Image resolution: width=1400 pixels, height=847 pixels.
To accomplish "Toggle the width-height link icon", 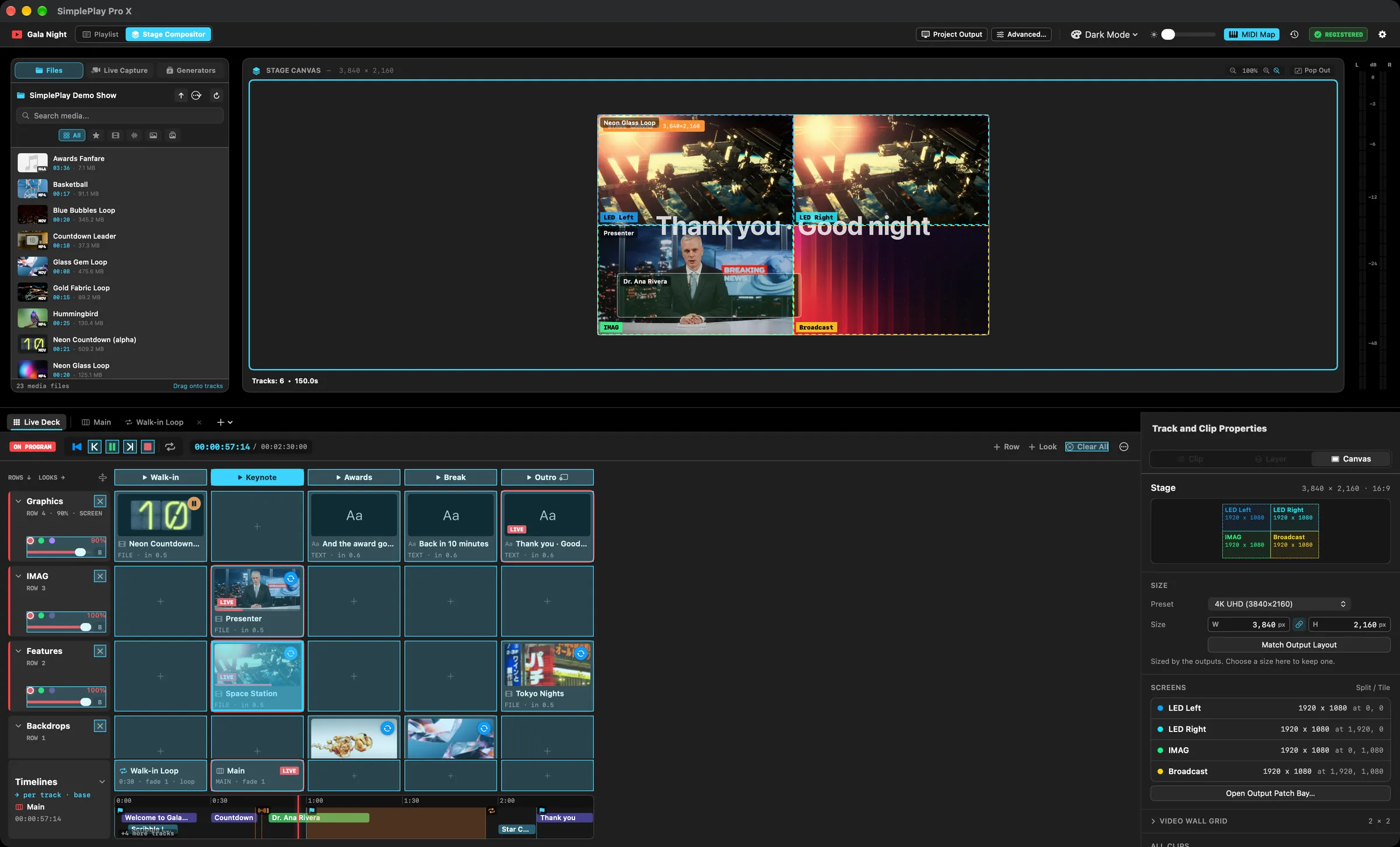I will tap(1299, 625).
